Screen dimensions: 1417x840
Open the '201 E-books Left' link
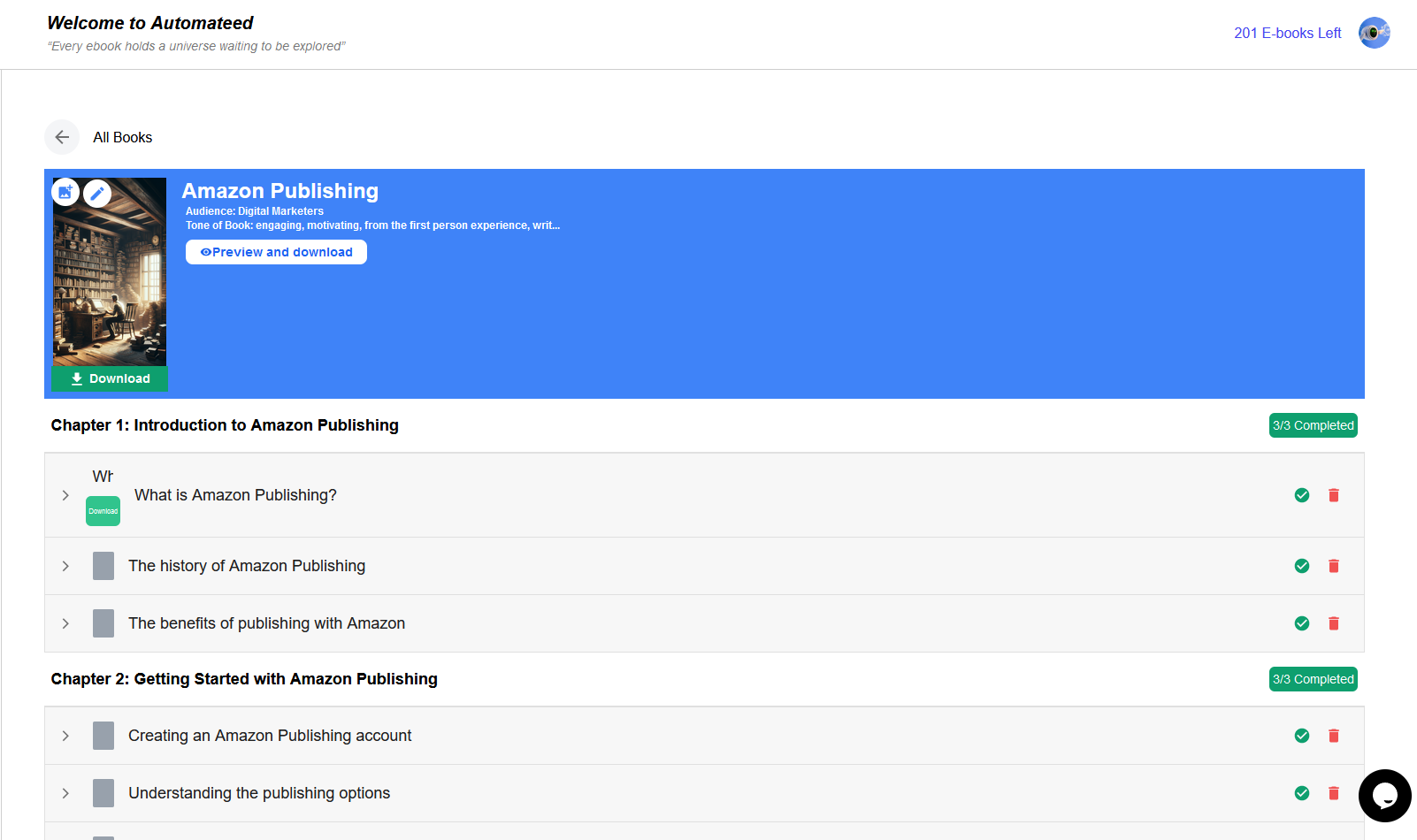1288,34
